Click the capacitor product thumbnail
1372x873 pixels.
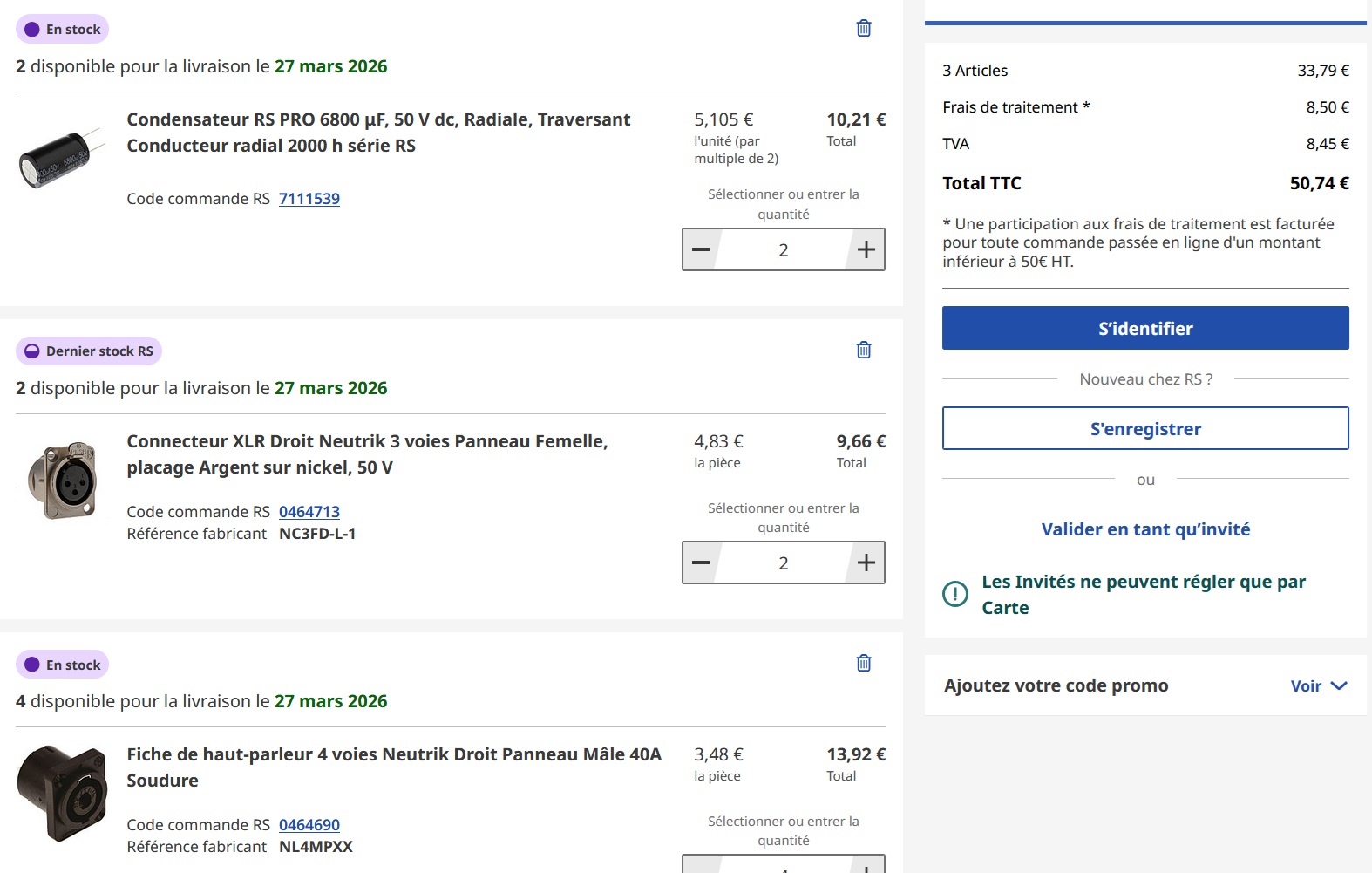point(61,157)
